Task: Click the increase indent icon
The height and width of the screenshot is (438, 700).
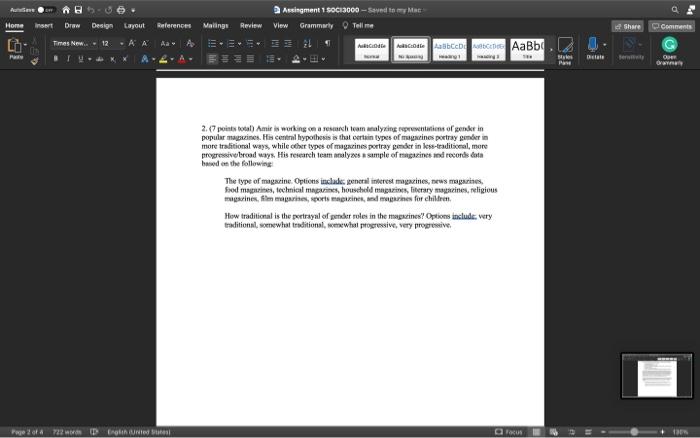Action: tap(288, 43)
